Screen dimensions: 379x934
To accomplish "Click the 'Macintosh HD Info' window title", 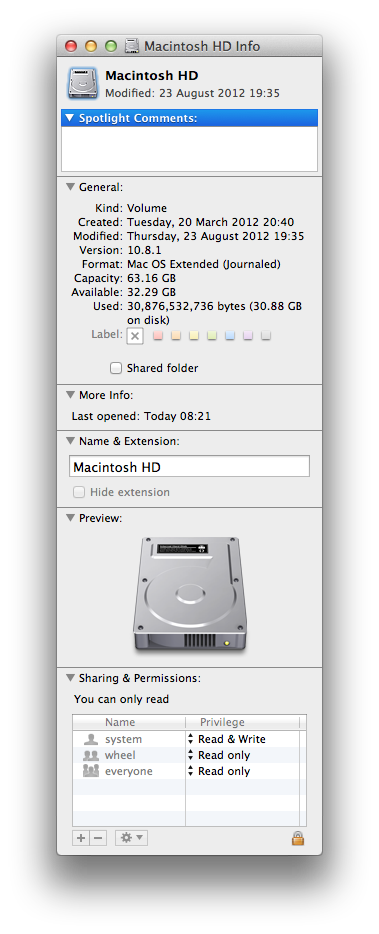I will (x=202, y=46).
